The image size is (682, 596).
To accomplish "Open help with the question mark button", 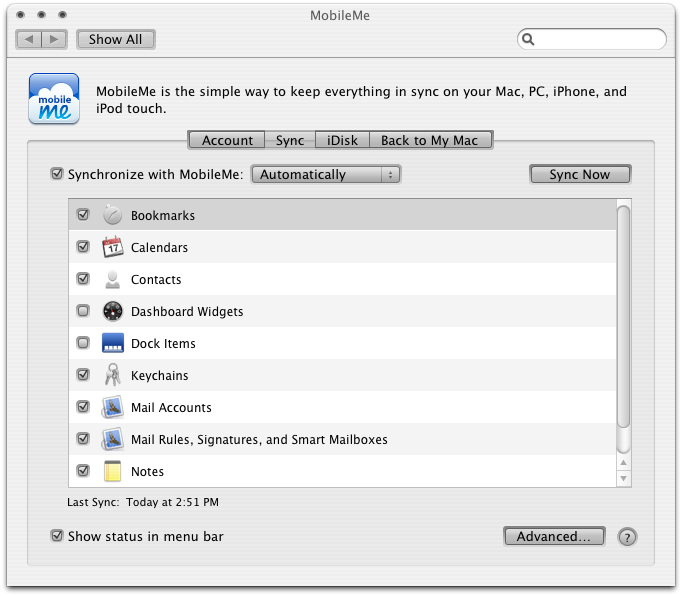I will [x=627, y=537].
